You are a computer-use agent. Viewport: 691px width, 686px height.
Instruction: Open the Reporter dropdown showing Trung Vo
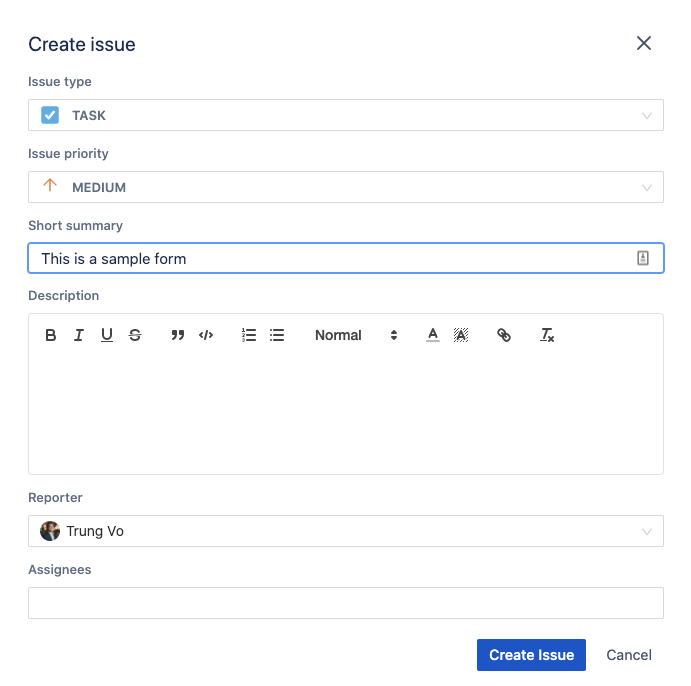[346, 531]
